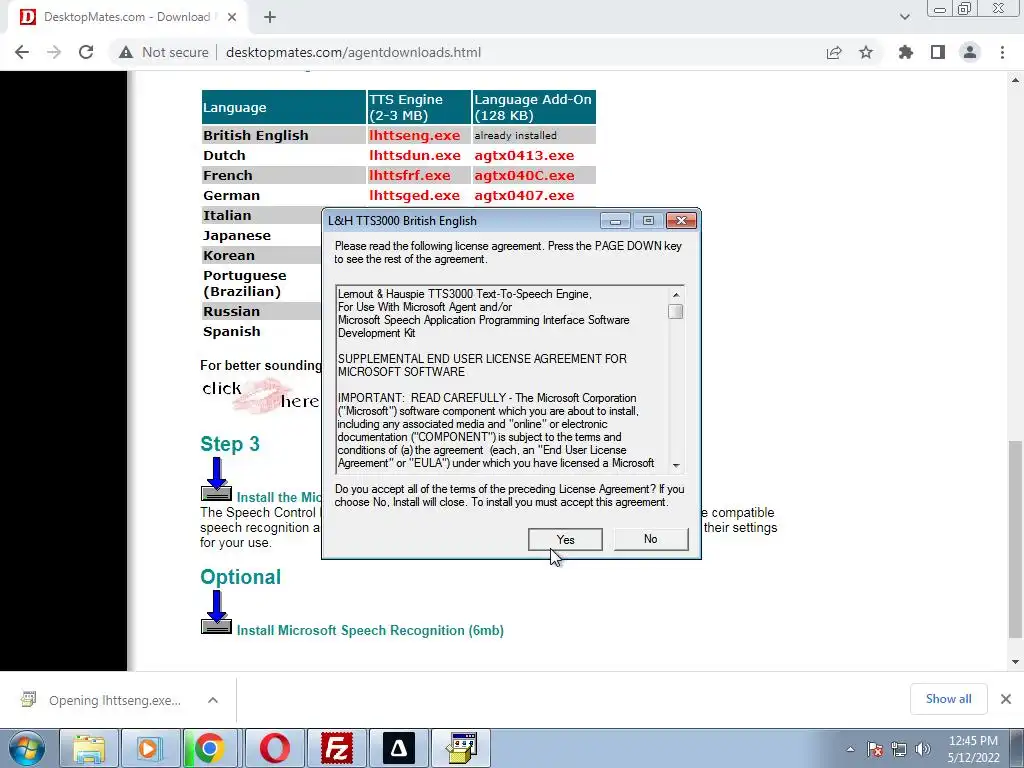The width and height of the screenshot is (1024, 768).
Task: Switch to the installer taskbar icon
Action: coord(461,748)
